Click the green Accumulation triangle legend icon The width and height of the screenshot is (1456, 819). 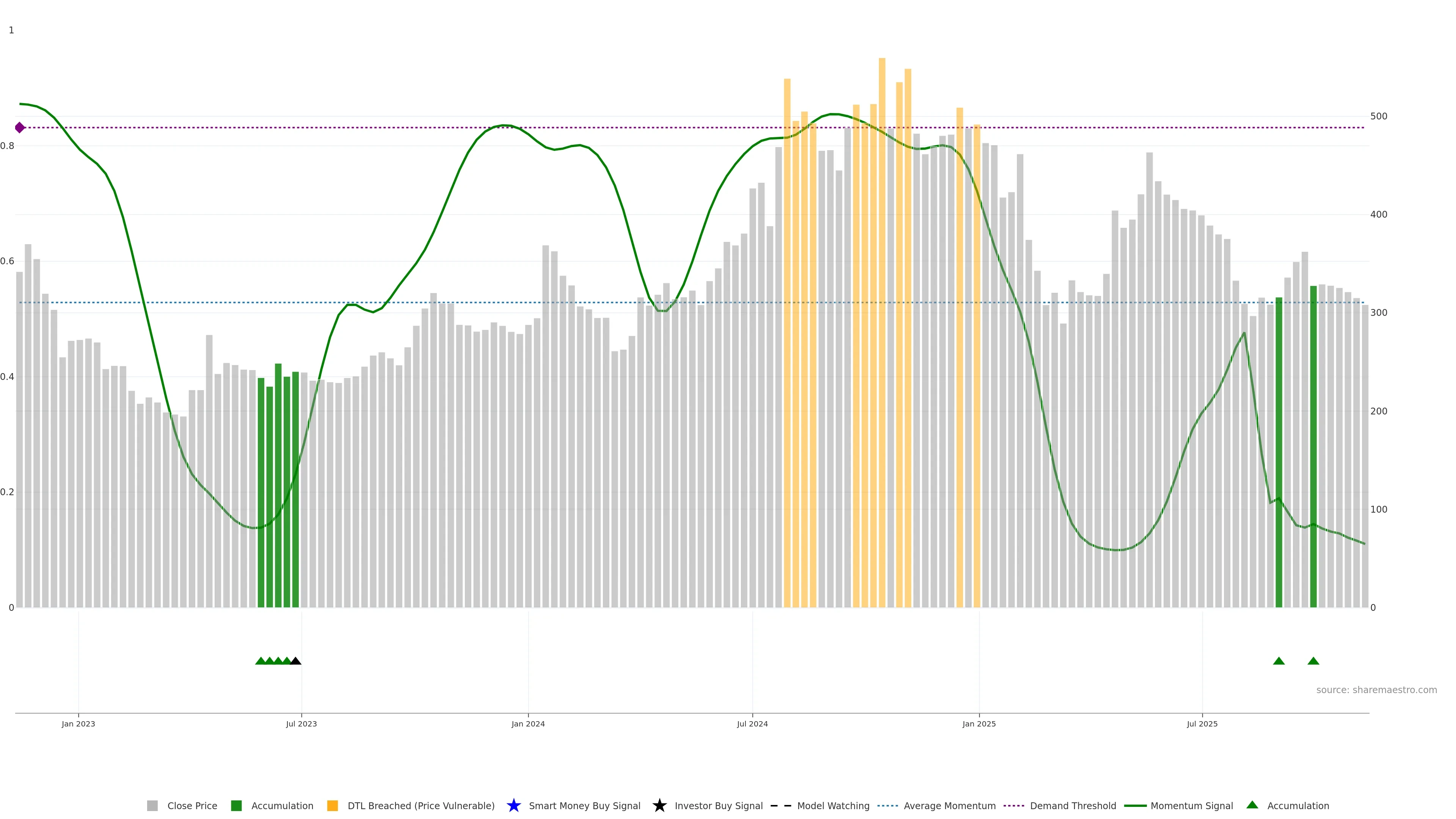1252,805
